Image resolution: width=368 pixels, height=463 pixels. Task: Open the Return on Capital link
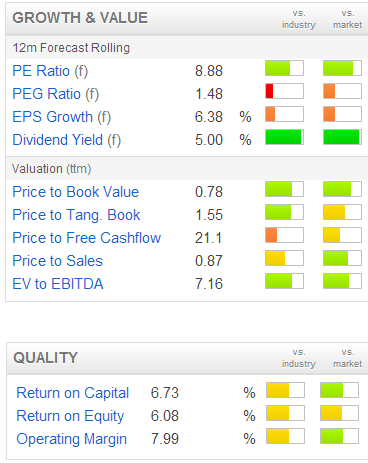pyautogui.click(x=73, y=393)
